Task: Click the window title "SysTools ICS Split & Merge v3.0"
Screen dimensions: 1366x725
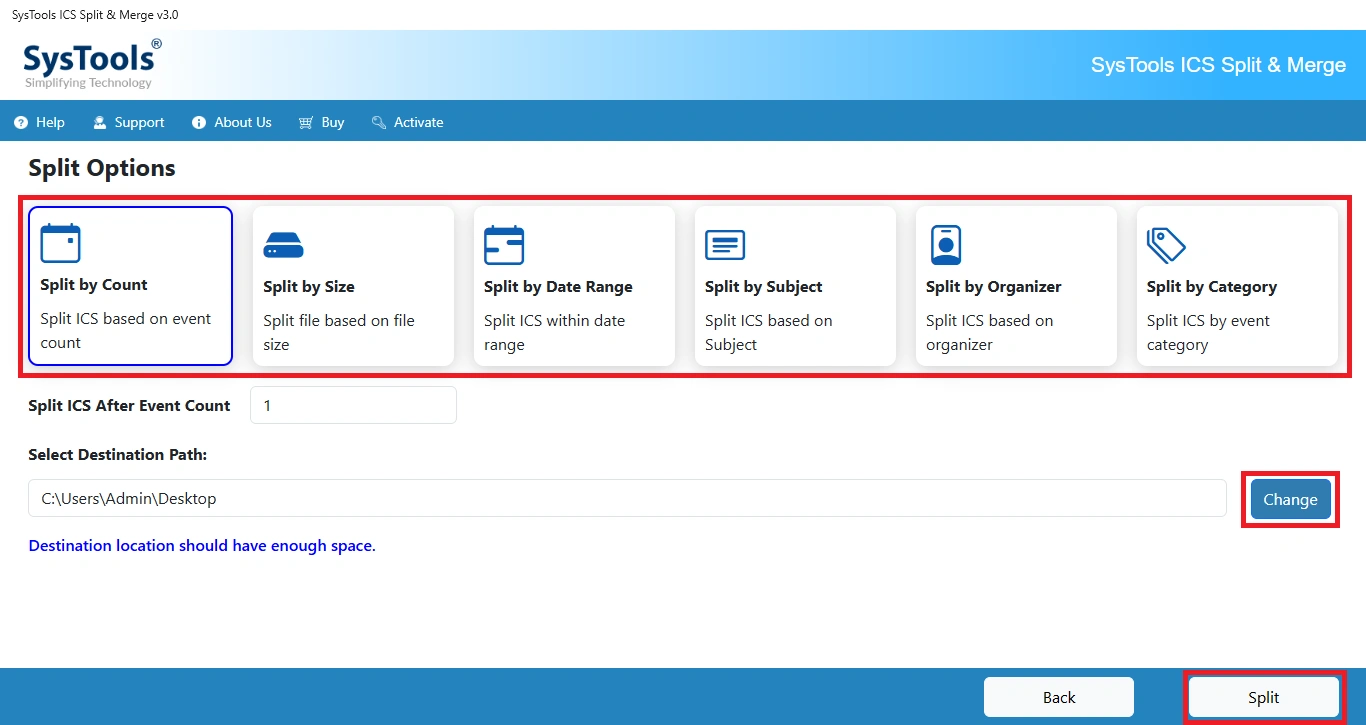Action: pos(95,15)
